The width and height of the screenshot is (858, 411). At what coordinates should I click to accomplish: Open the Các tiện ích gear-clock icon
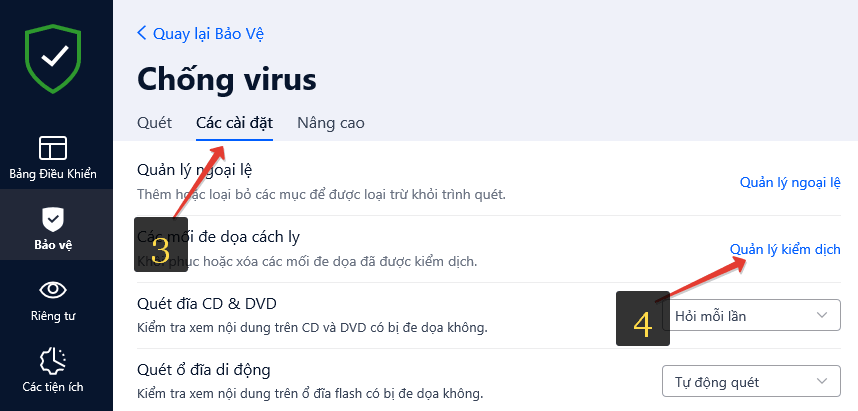coord(53,360)
